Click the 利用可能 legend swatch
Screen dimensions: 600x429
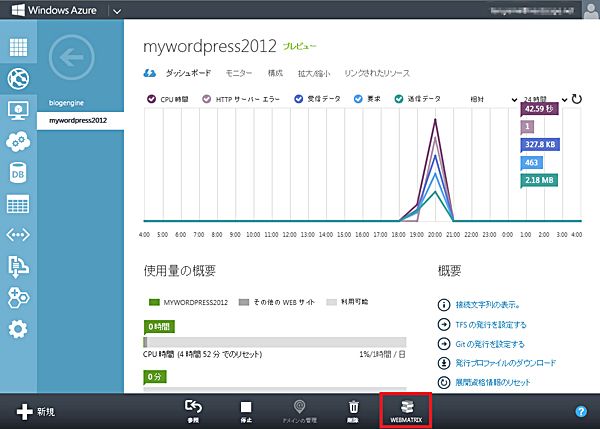click(331, 302)
